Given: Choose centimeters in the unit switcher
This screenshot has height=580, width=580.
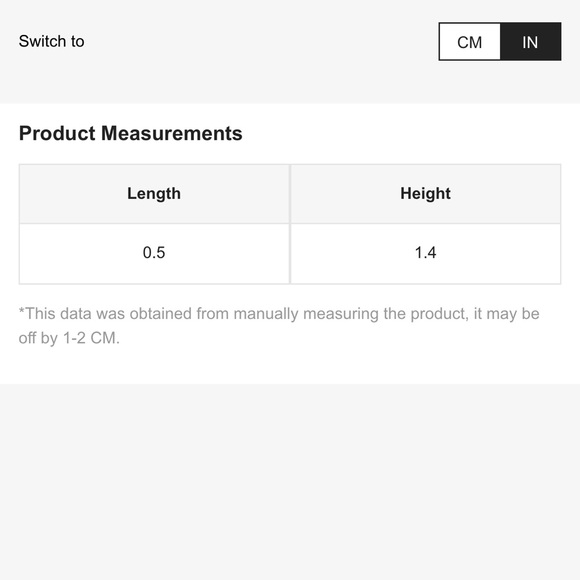Looking at the screenshot, I should pyautogui.click(x=469, y=41).
